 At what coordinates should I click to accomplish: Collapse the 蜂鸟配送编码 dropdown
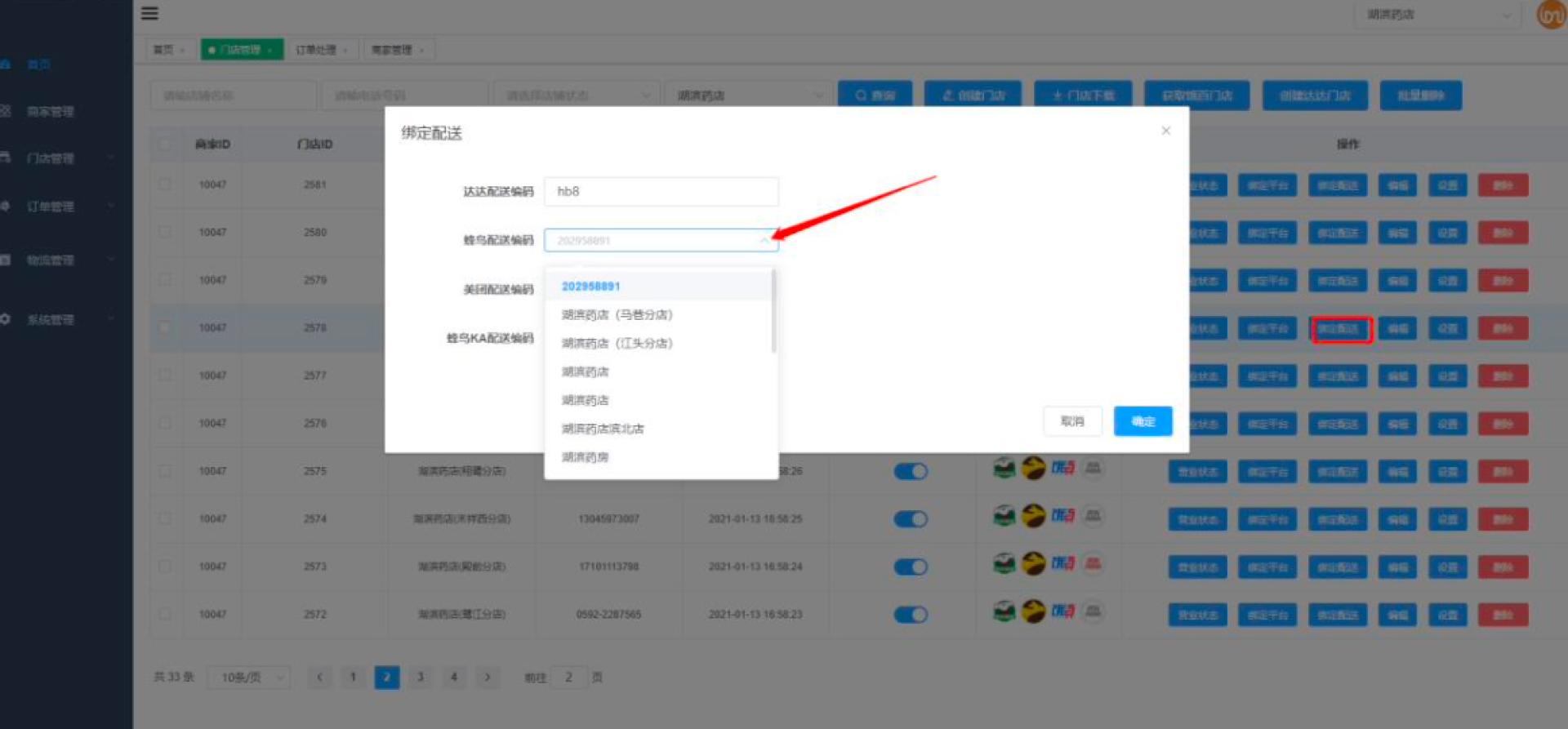(764, 240)
